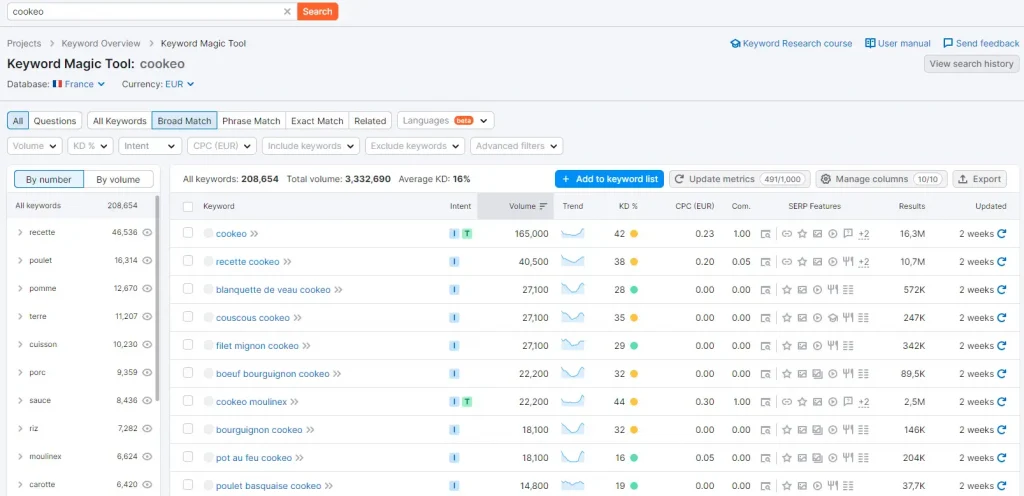Open the cookeo keyword link
The width and height of the screenshot is (1024, 496).
point(231,234)
